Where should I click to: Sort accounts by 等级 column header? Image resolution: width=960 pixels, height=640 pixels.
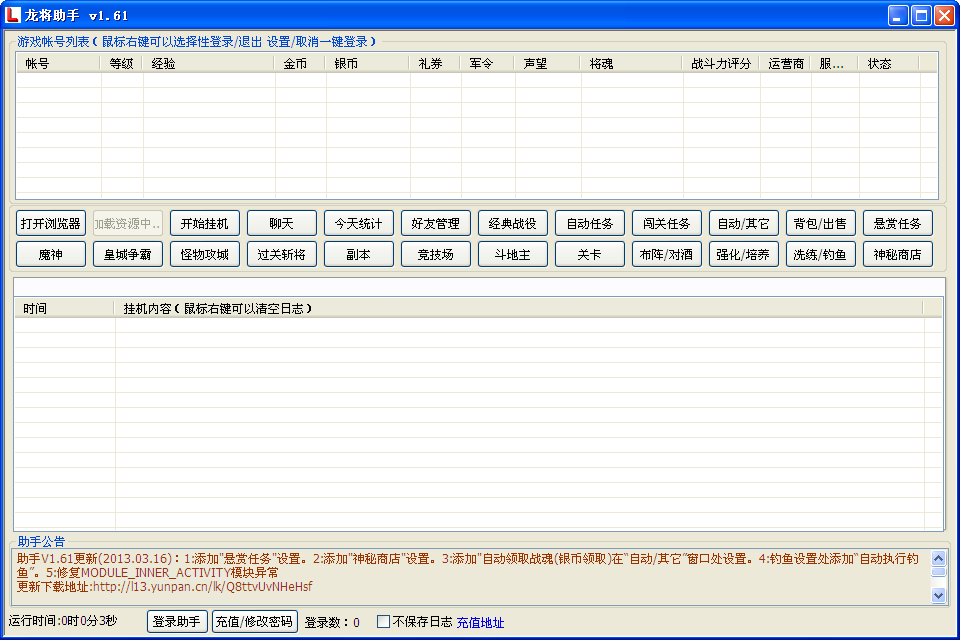point(121,63)
